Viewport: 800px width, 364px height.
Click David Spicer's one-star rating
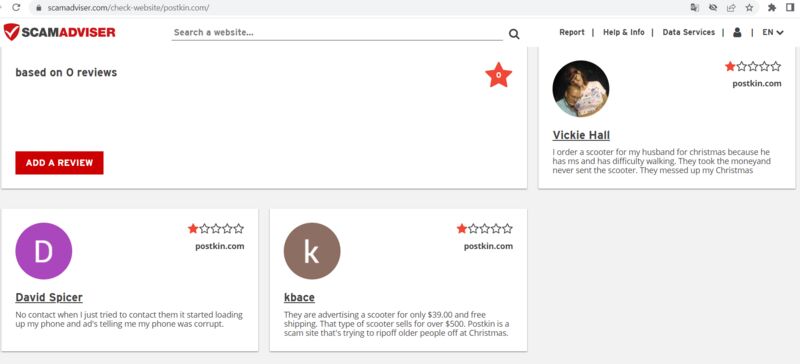point(216,229)
